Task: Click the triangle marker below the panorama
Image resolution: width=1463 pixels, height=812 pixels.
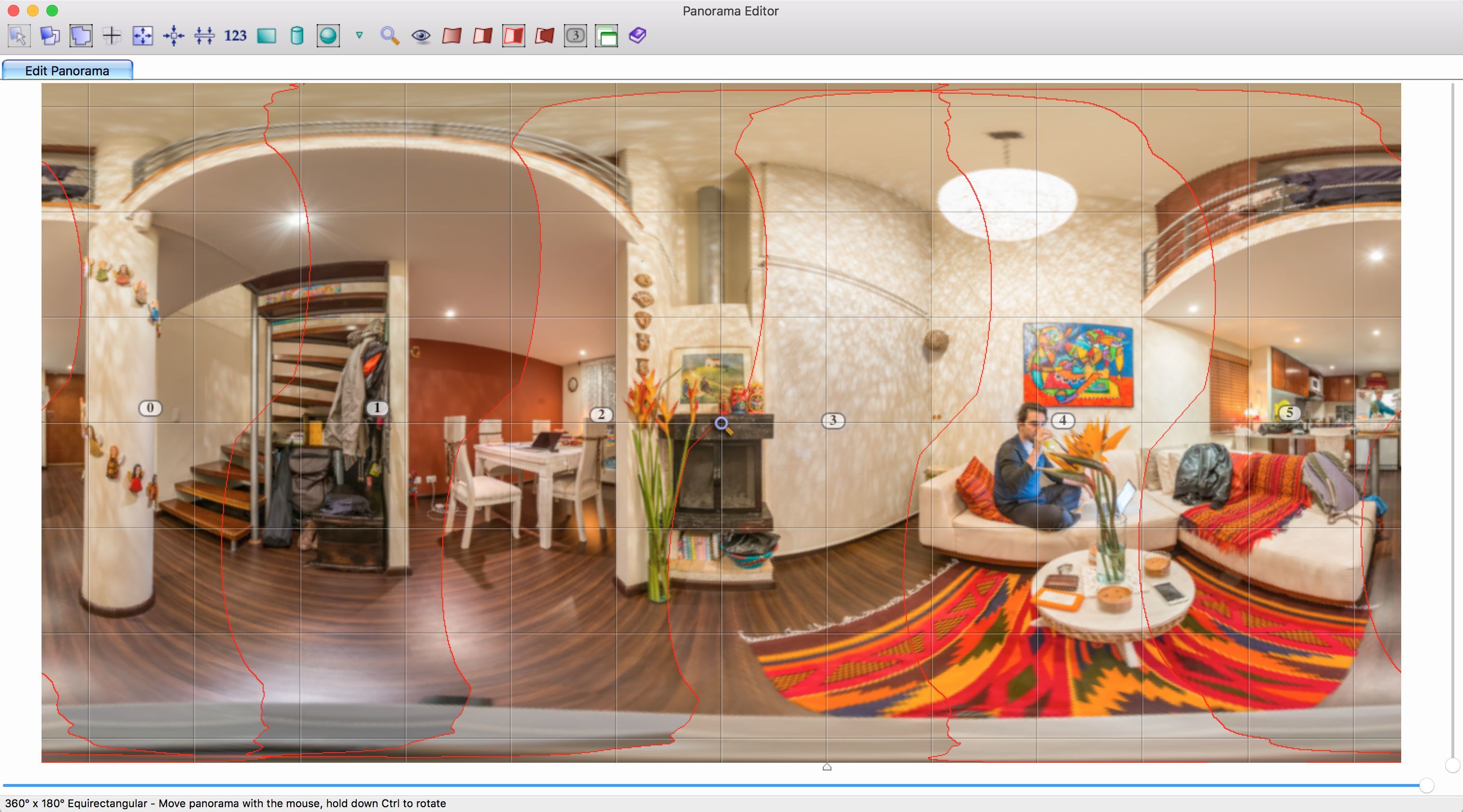Action: [x=827, y=767]
